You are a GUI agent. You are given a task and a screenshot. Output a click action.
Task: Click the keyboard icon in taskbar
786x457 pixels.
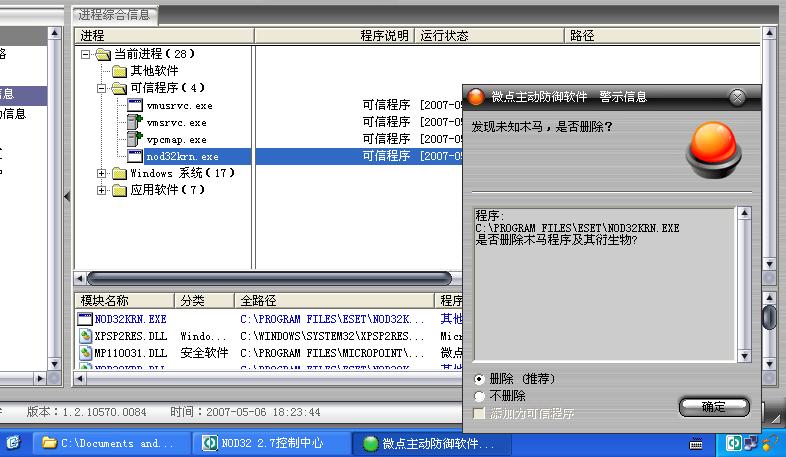coord(696,443)
